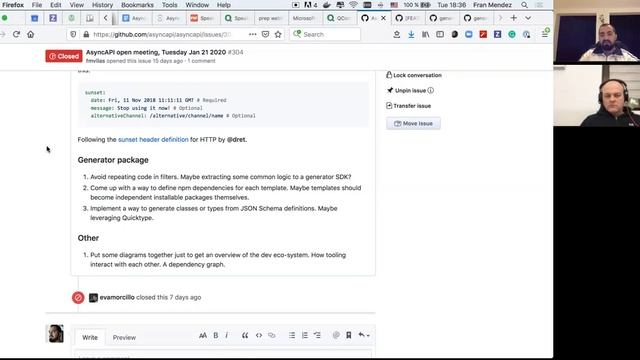Open a new browser tab

pos(513,18)
